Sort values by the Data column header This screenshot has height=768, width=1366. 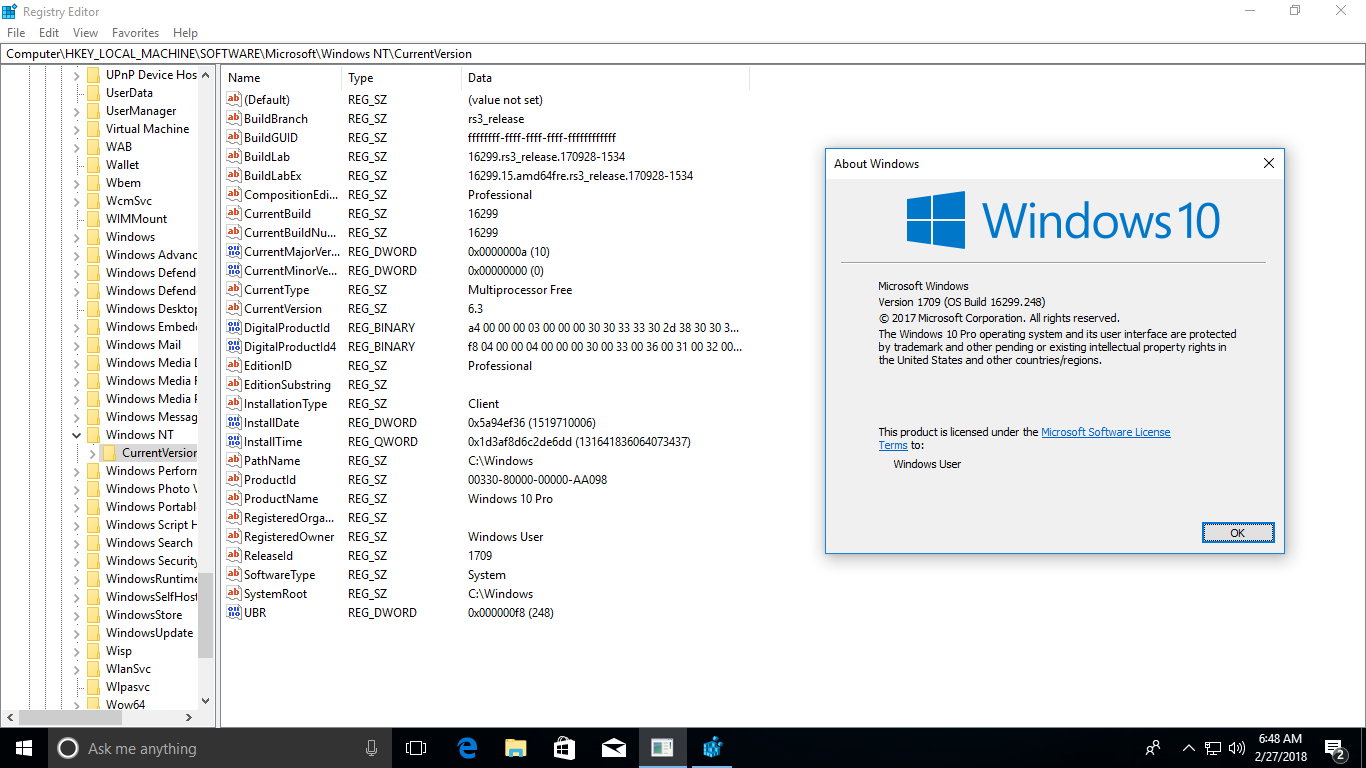pyautogui.click(x=606, y=78)
